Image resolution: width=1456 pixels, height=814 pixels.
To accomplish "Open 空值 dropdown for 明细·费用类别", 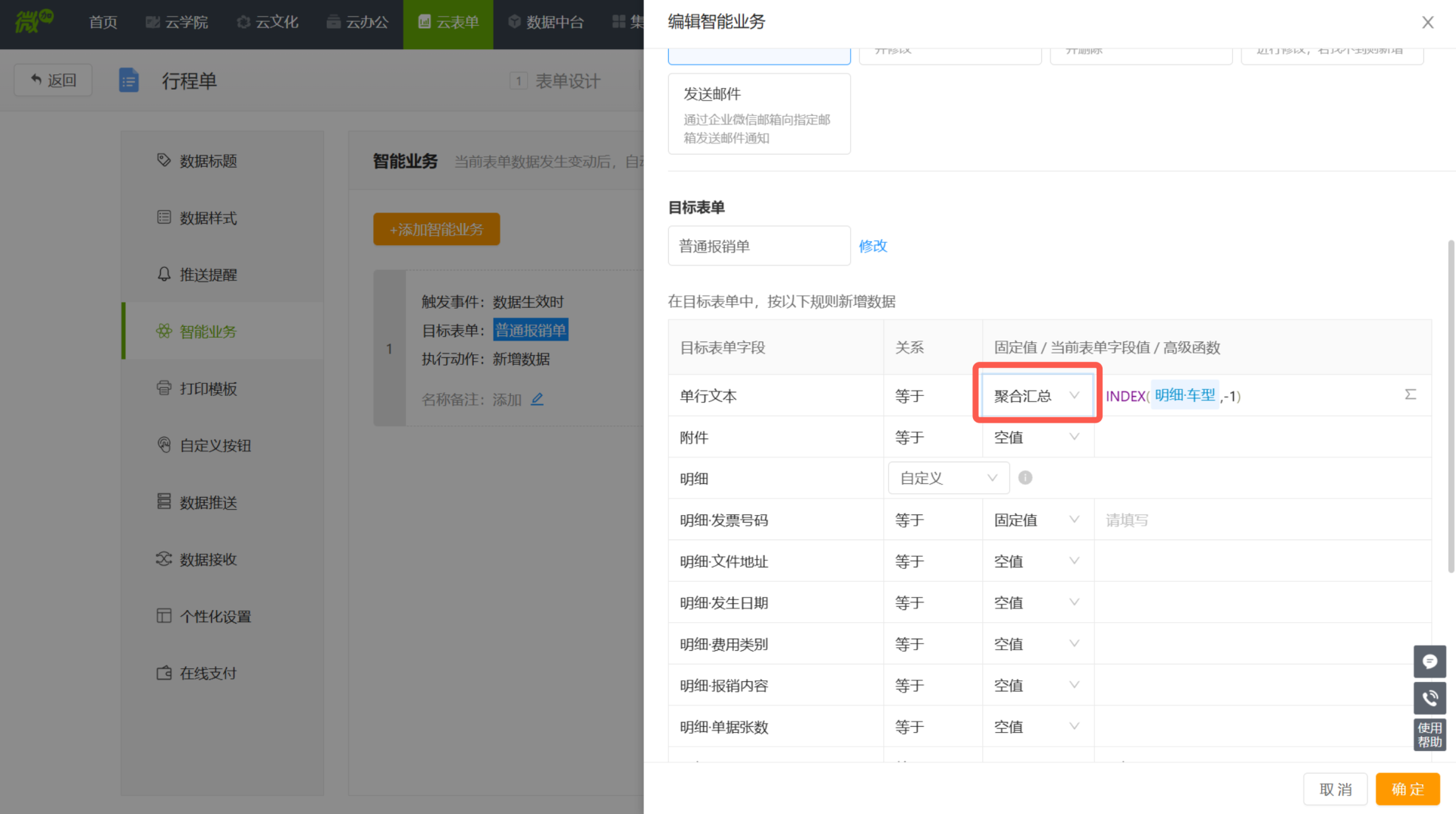I will click(x=1036, y=644).
